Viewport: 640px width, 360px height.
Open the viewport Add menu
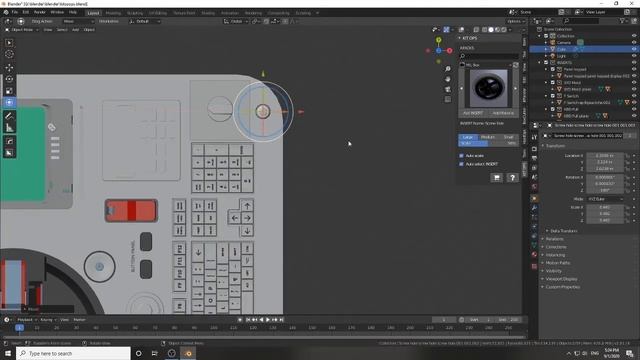[76, 30]
